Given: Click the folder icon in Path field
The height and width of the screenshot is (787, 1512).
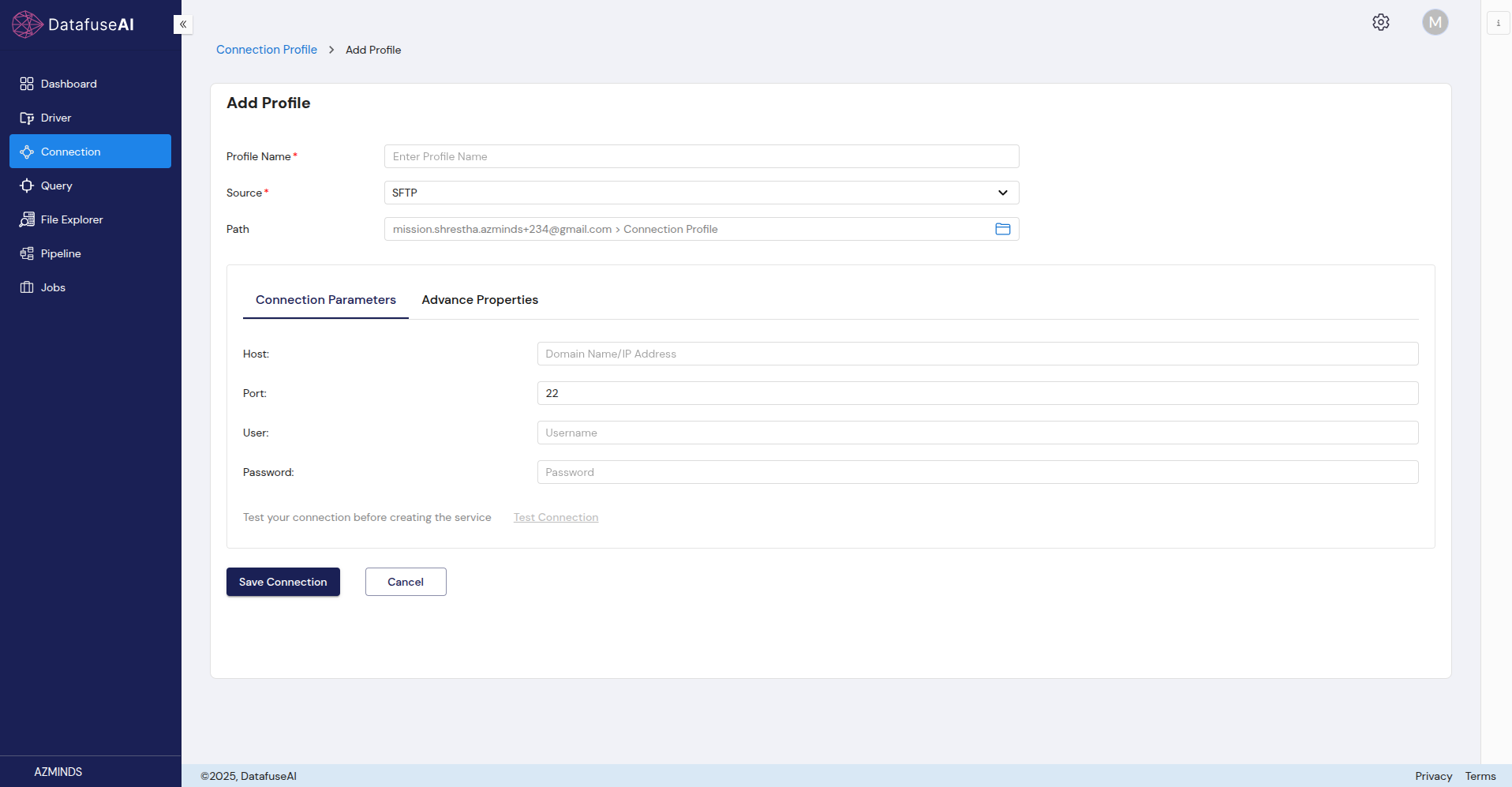Looking at the screenshot, I should (1002, 229).
